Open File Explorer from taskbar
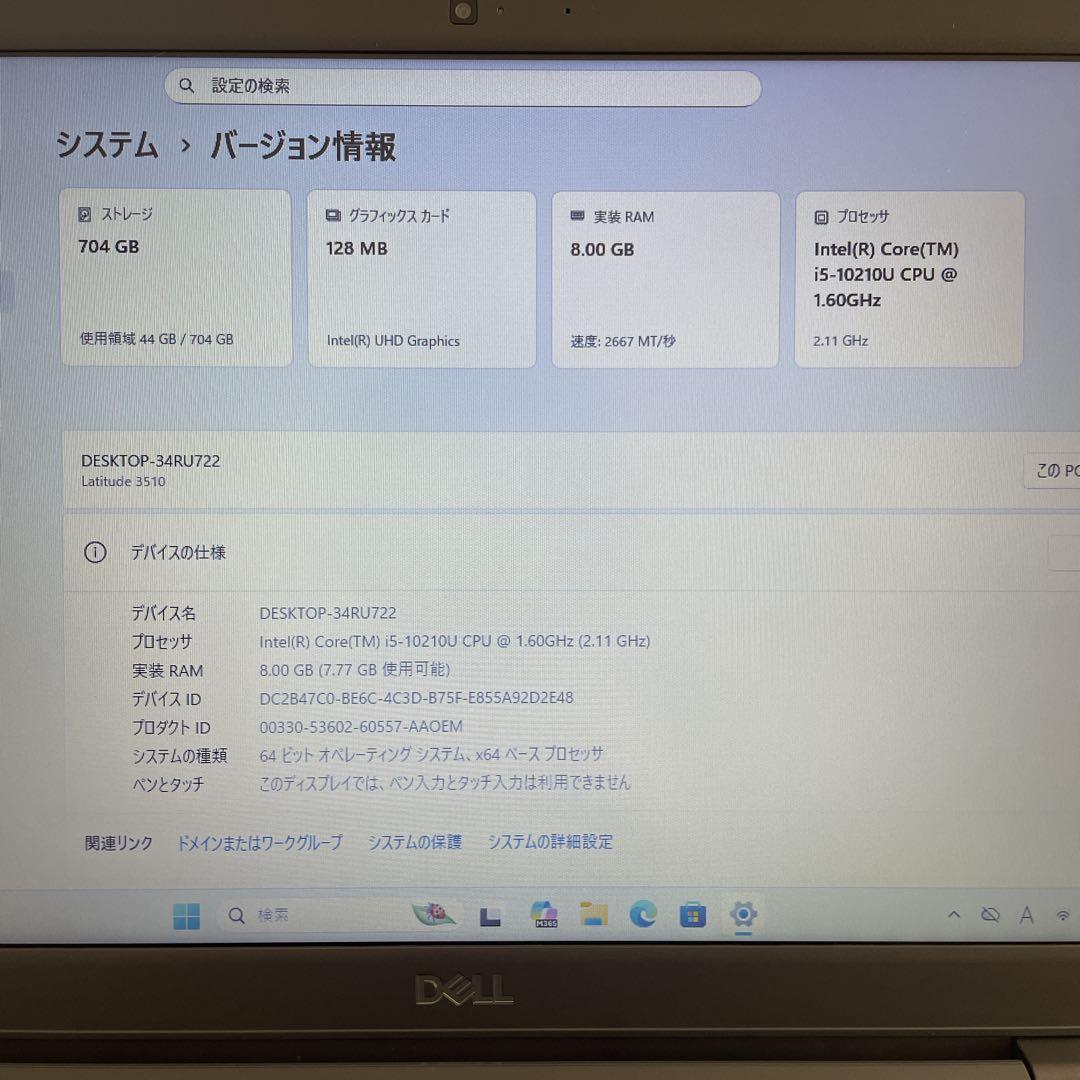The width and height of the screenshot is (1080, 1080). point(594,915)
